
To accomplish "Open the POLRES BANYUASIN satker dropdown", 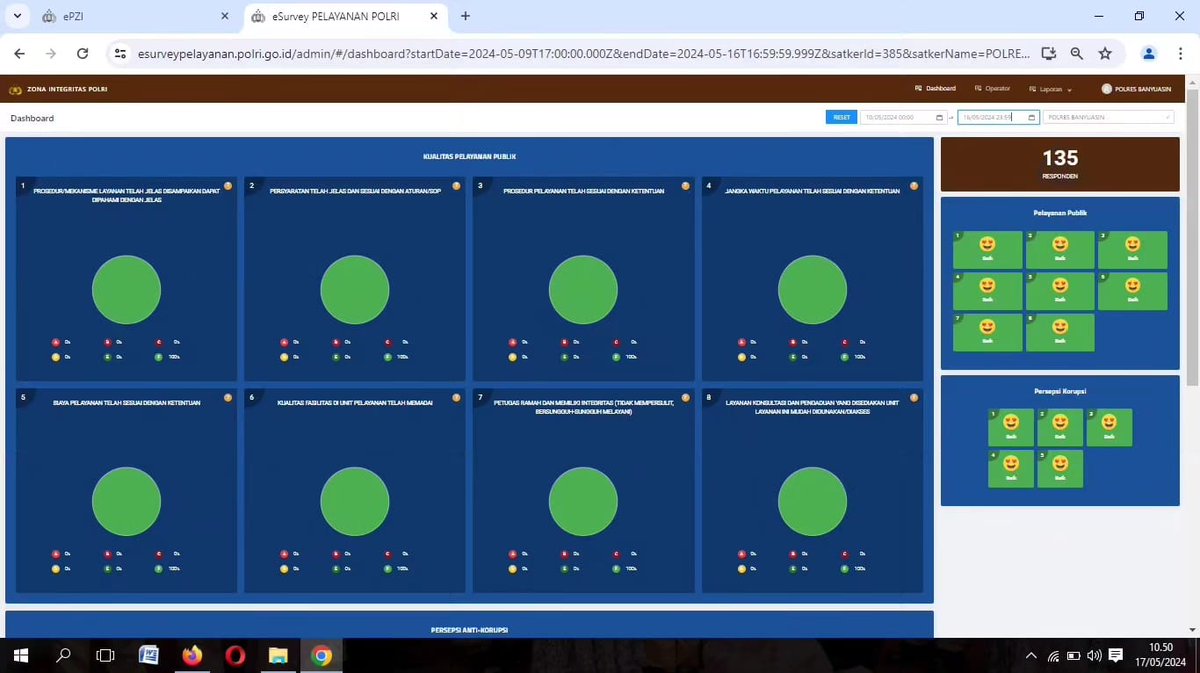I will point(1108,117).
